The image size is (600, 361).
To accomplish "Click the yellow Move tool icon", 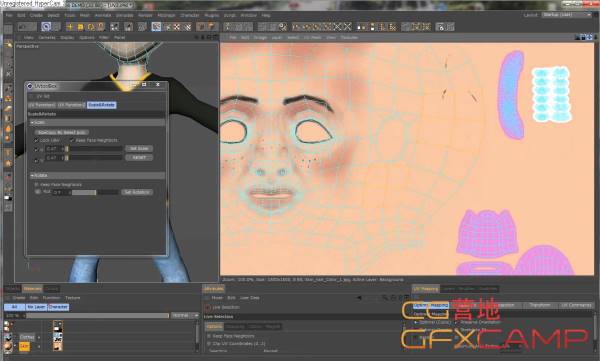I will pos(70,27).
